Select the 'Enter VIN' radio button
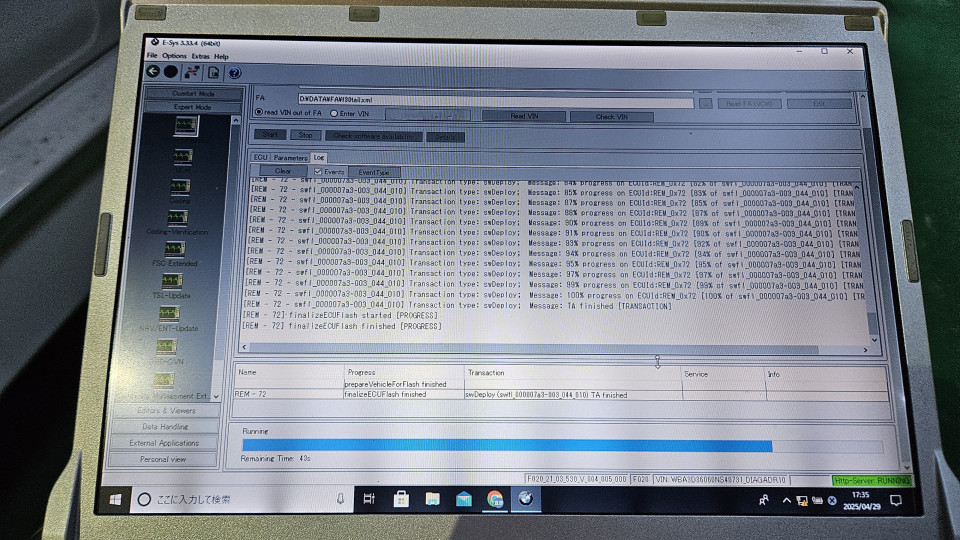 pyautogui.click(x=334, y=113)
